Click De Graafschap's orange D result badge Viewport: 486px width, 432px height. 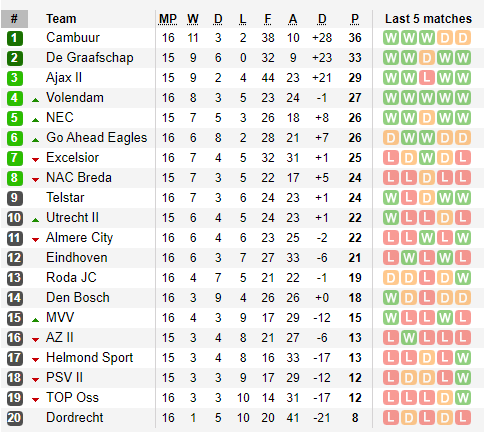[427, 58]
